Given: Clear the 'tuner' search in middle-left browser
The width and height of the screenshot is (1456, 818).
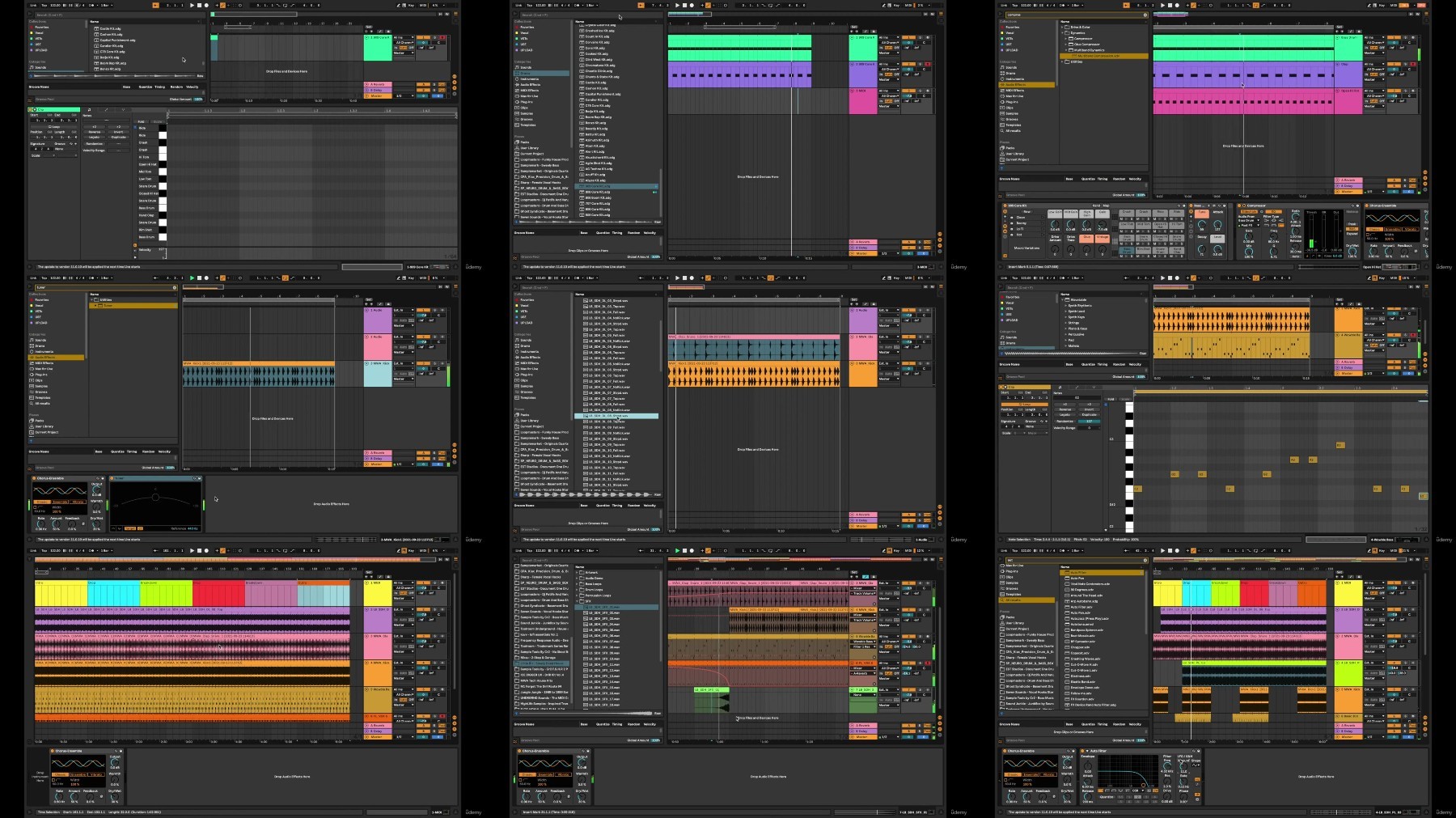Looking at the screenshot, I should (x=173, y=287).
